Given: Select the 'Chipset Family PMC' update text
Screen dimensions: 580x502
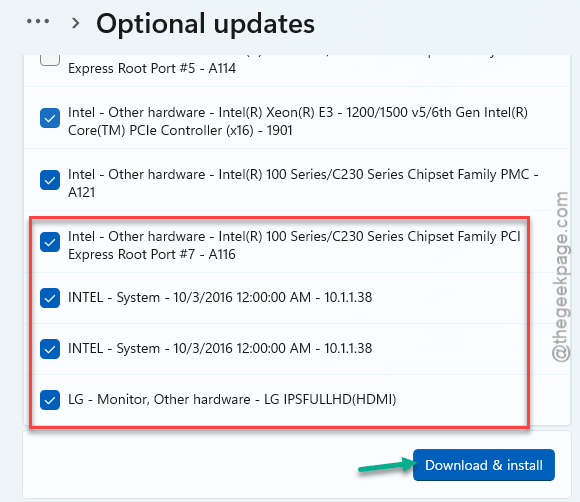Looking at the screenshot, I should tap(303, 183).
